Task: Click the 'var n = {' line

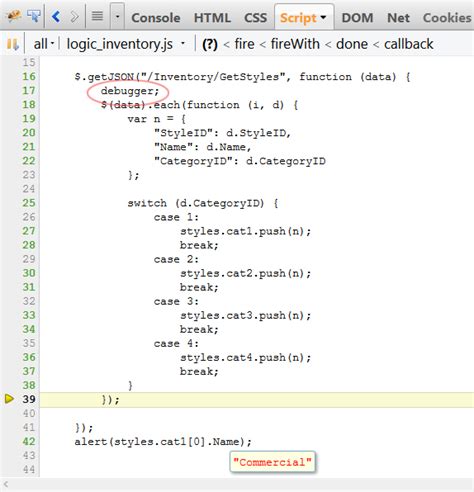Action: [x=156, y=119]
